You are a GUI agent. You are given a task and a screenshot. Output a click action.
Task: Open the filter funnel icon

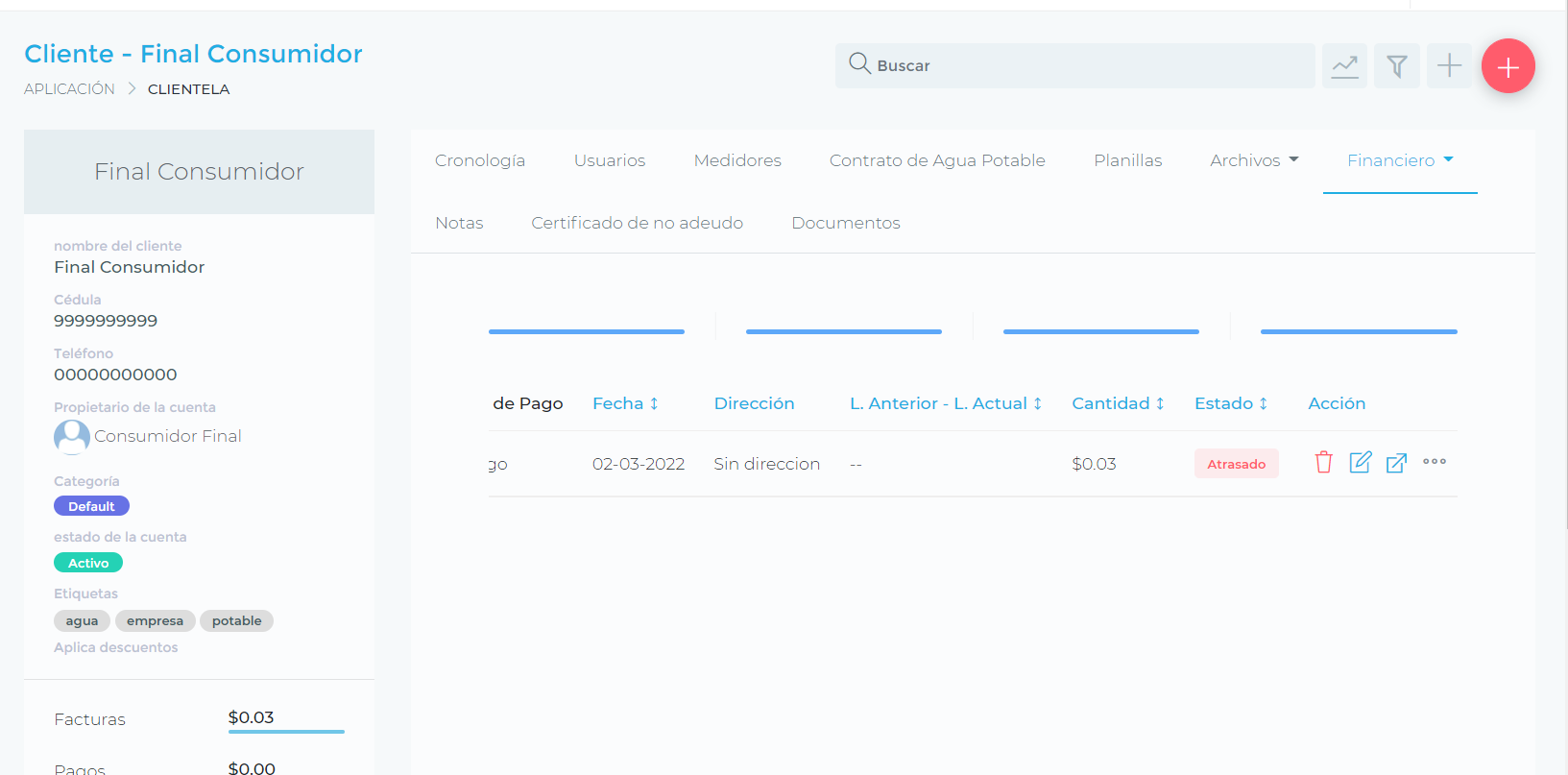tap(1396, 66)
